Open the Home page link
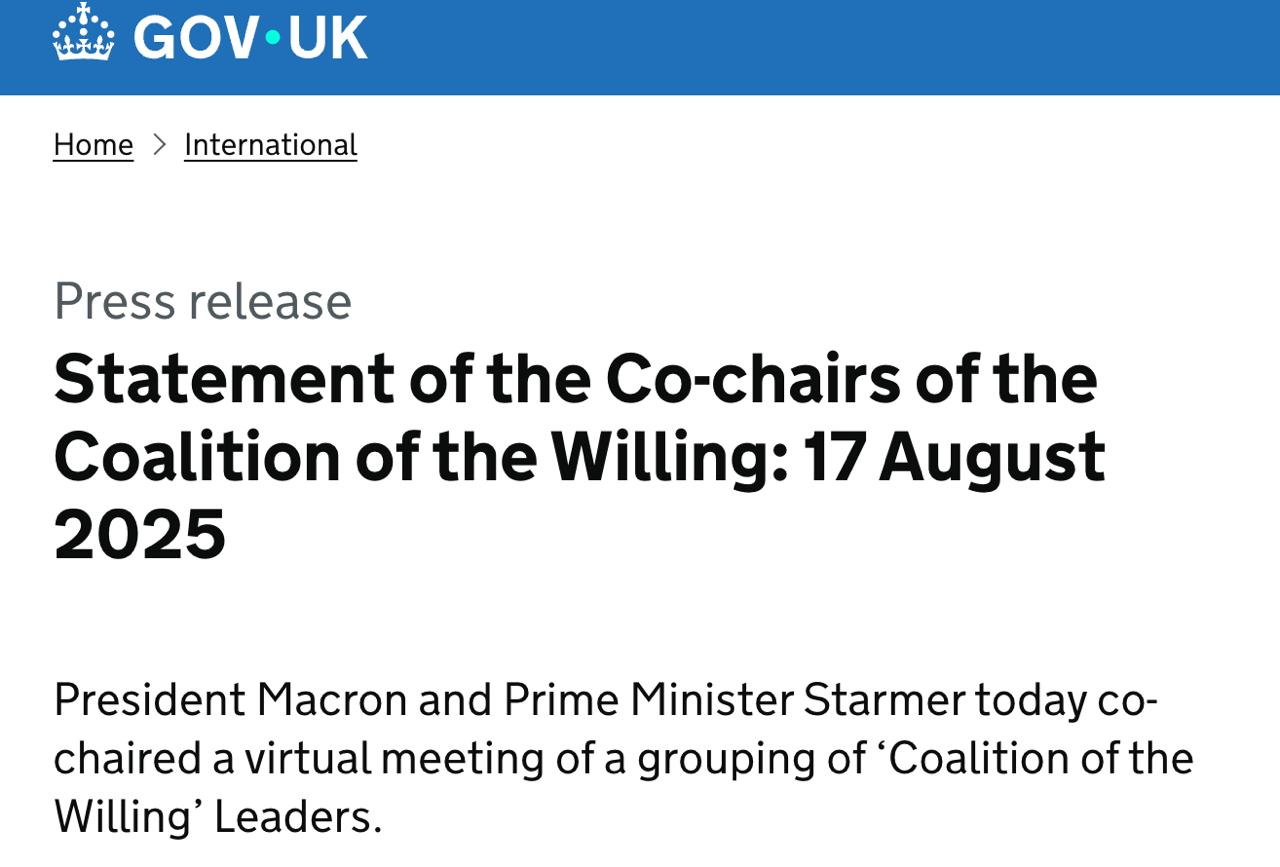The width and height of the screenshot is (1280, 867). pos(93,144)
